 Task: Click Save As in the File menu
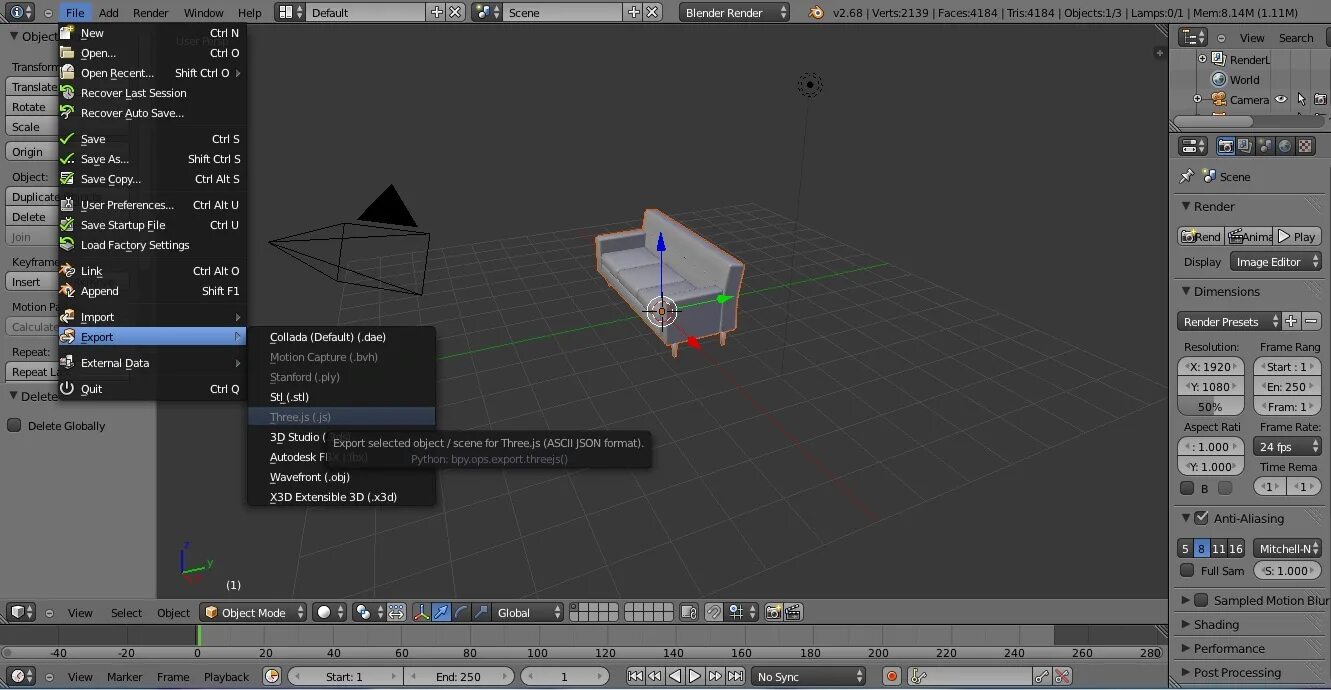[151, 159]
